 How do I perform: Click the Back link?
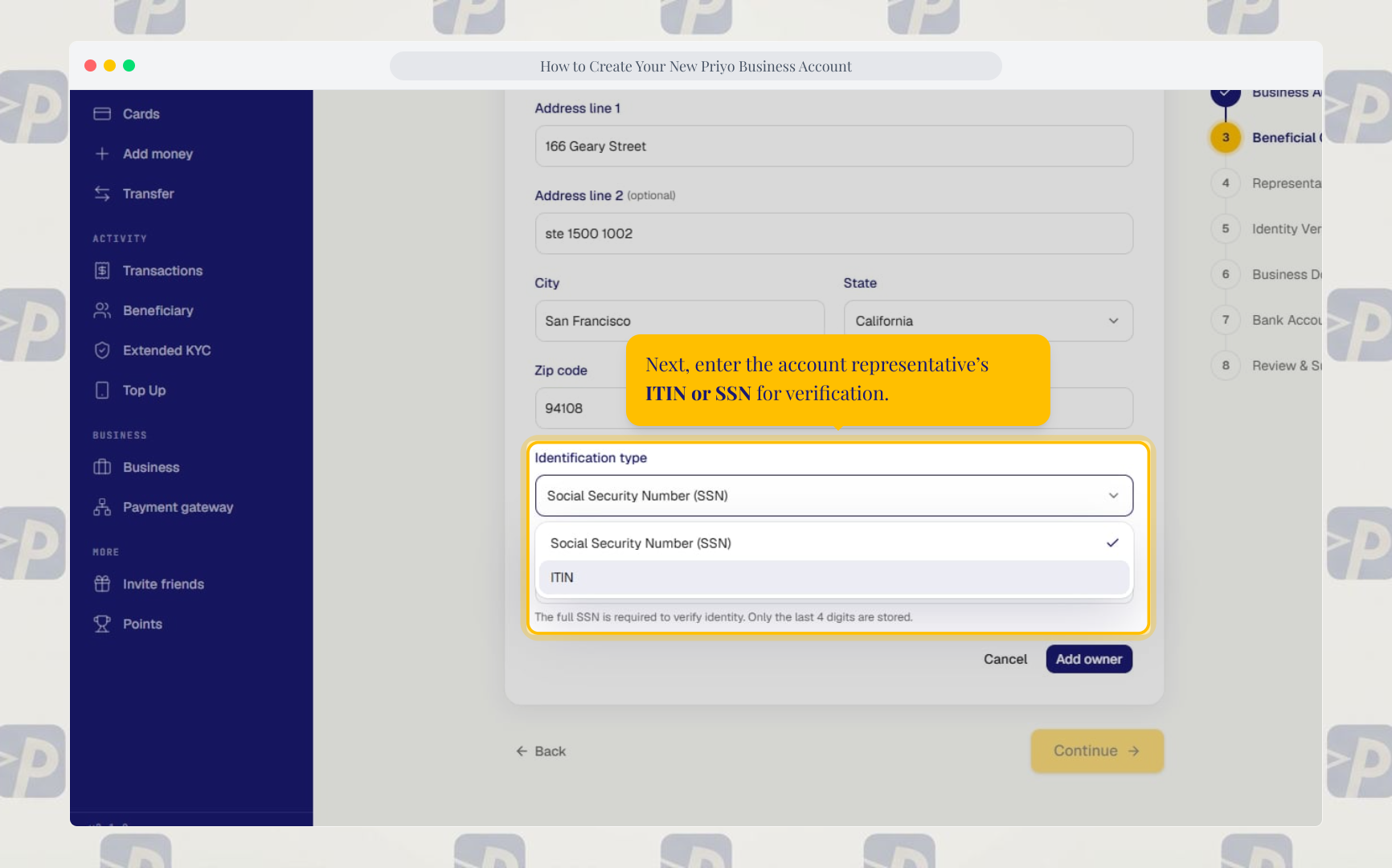[x=541, y=751]
